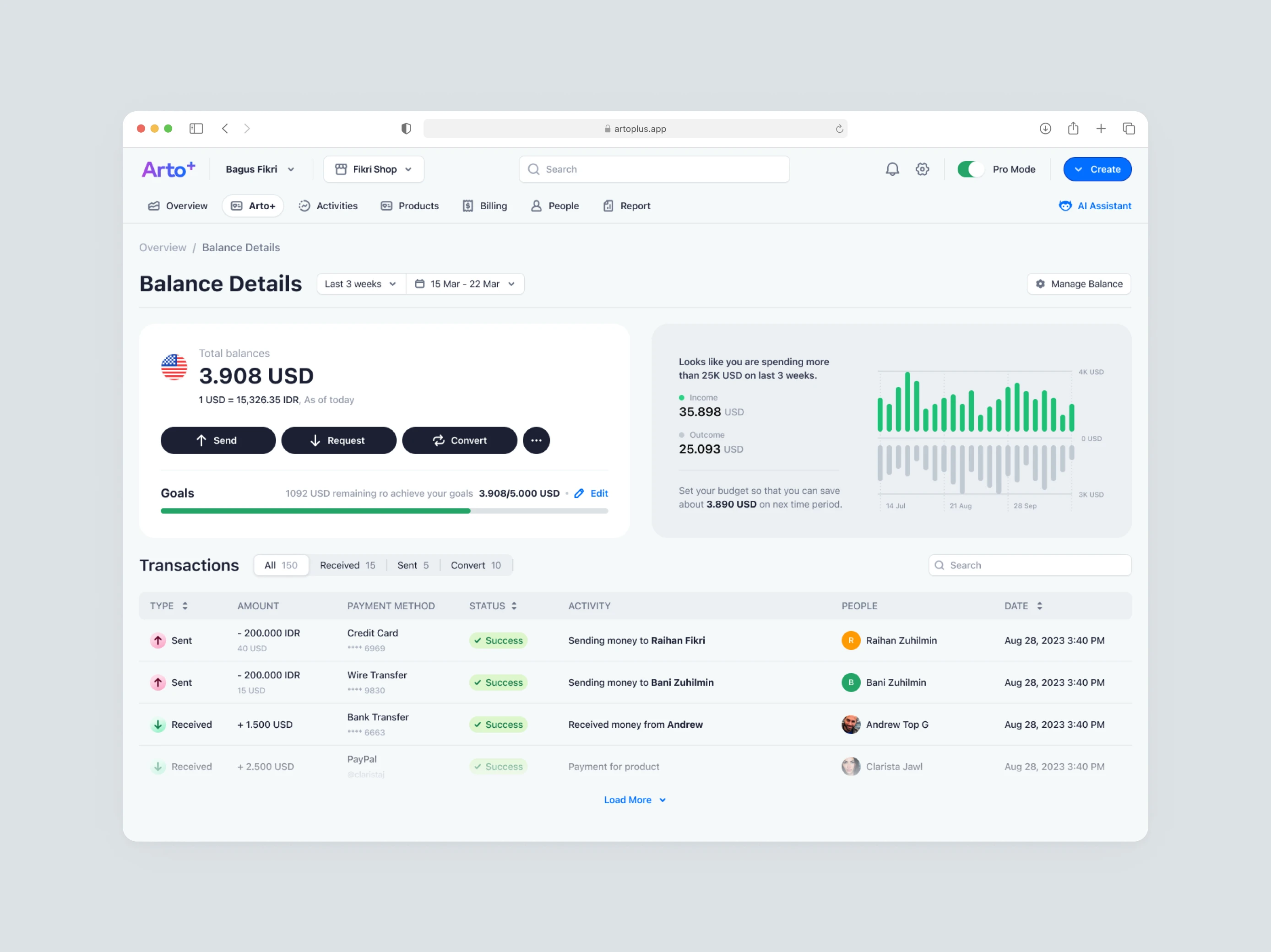Open settings gear in header
1271x952 pixels.
pos(922,169)
